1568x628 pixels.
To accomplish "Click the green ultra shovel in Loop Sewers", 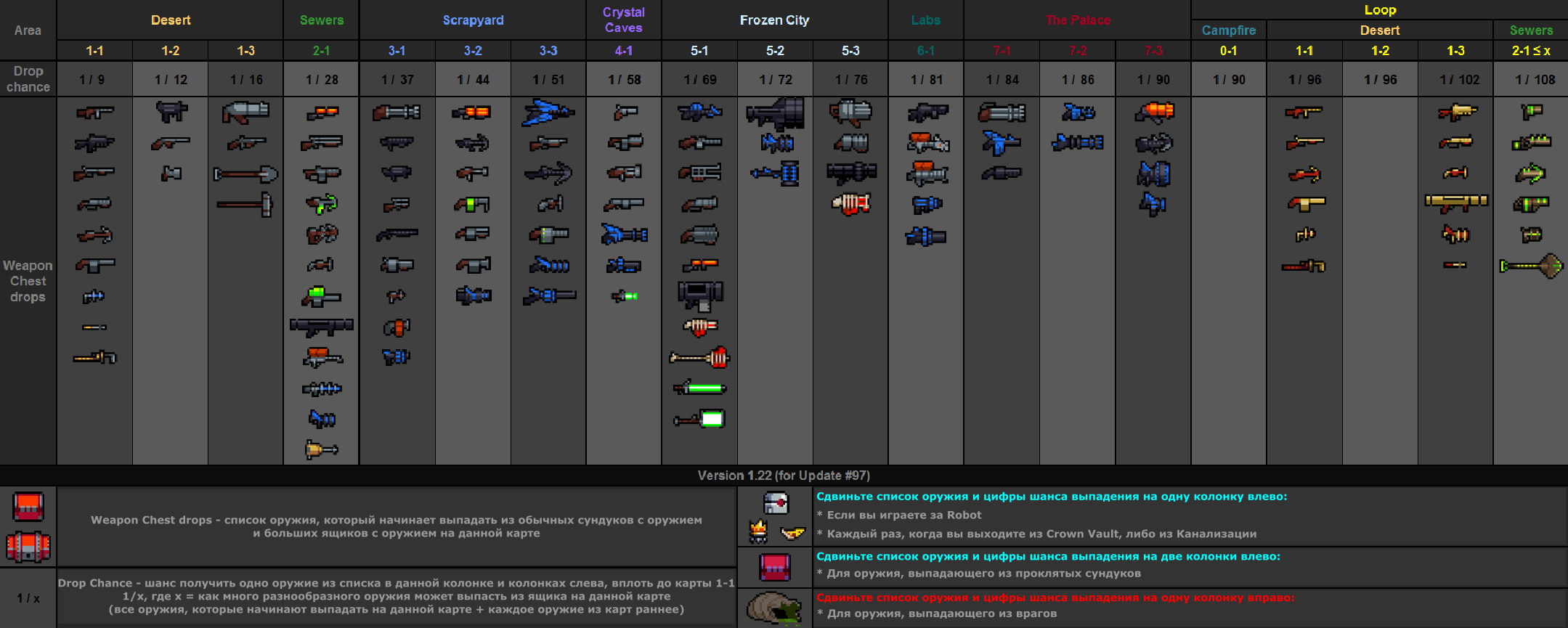I will click(x=1531, y=266).
